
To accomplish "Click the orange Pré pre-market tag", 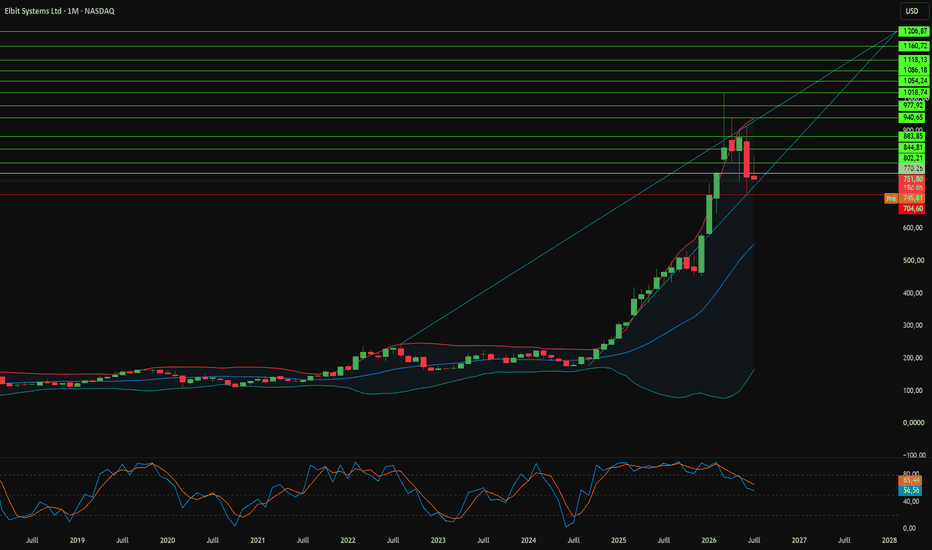I will (x=891, y=199).
